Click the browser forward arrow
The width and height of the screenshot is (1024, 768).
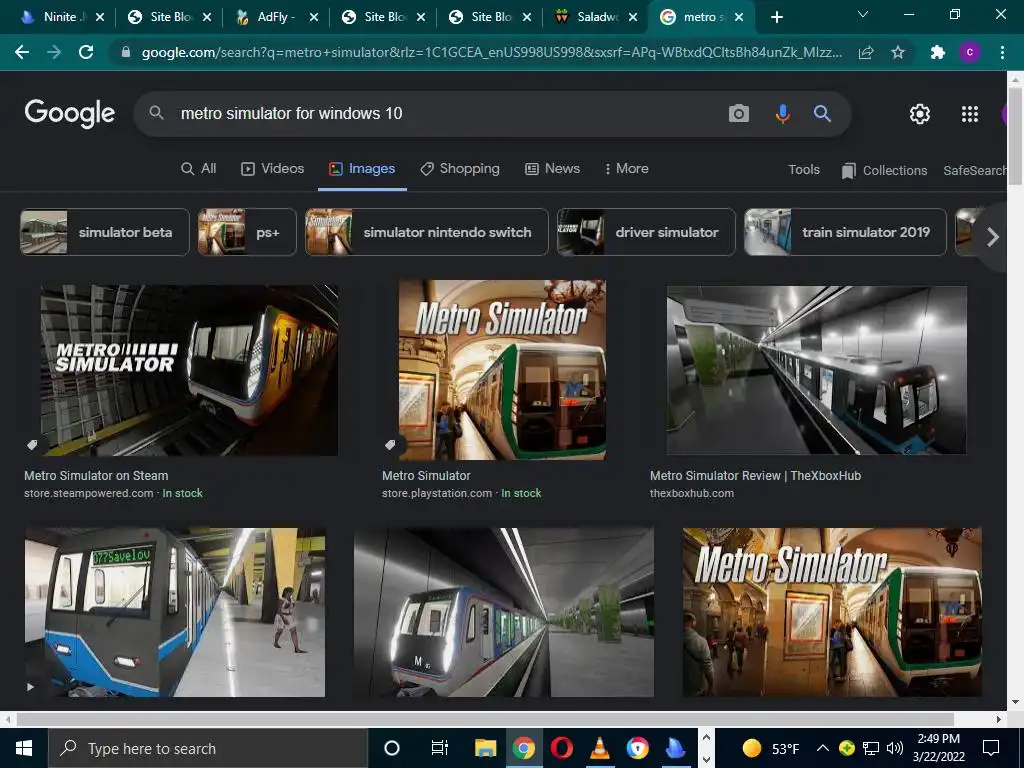pos(54,52)
